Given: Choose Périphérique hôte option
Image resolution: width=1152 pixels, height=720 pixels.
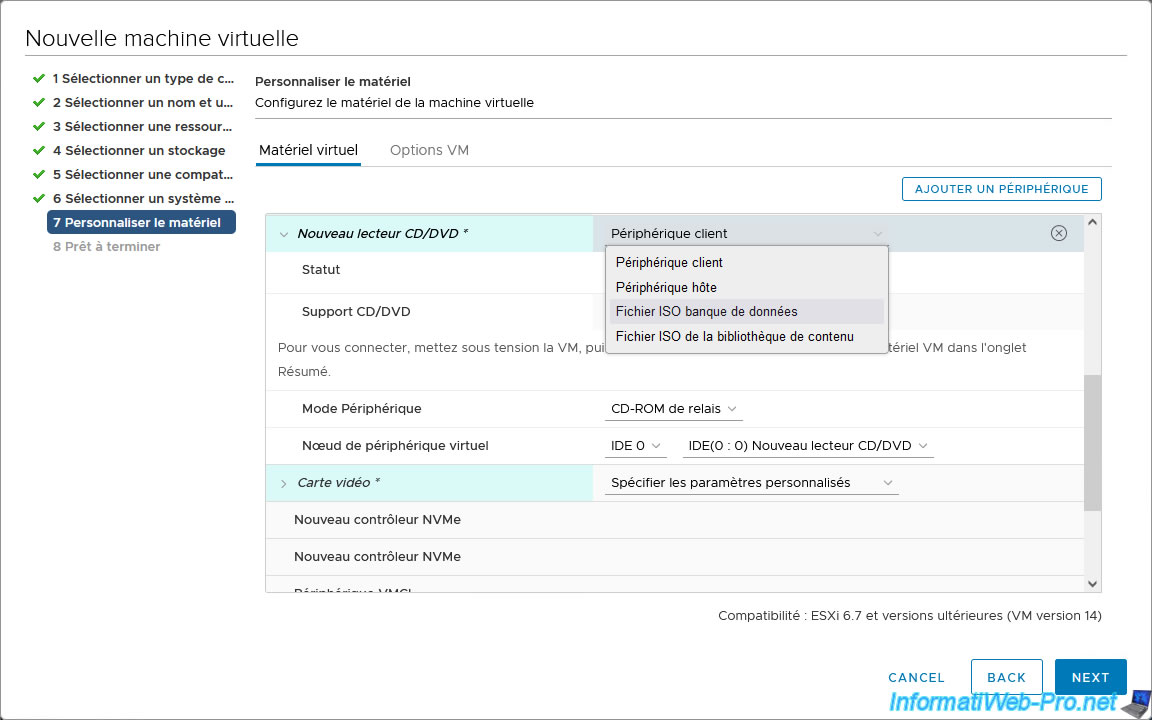Looking at the screenshot, I should [666, 287].
